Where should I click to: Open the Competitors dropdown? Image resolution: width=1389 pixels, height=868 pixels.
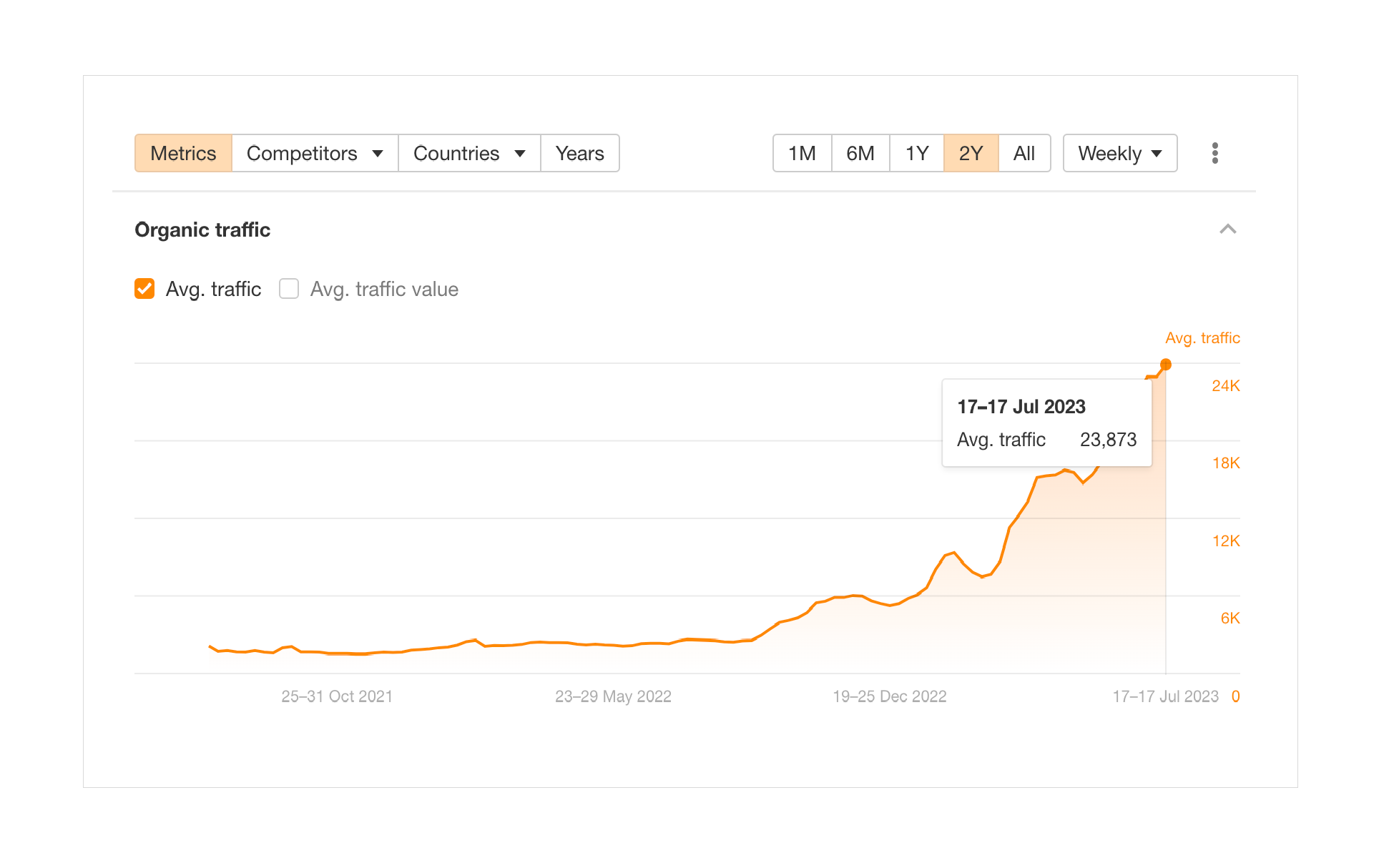coord(315,153)
